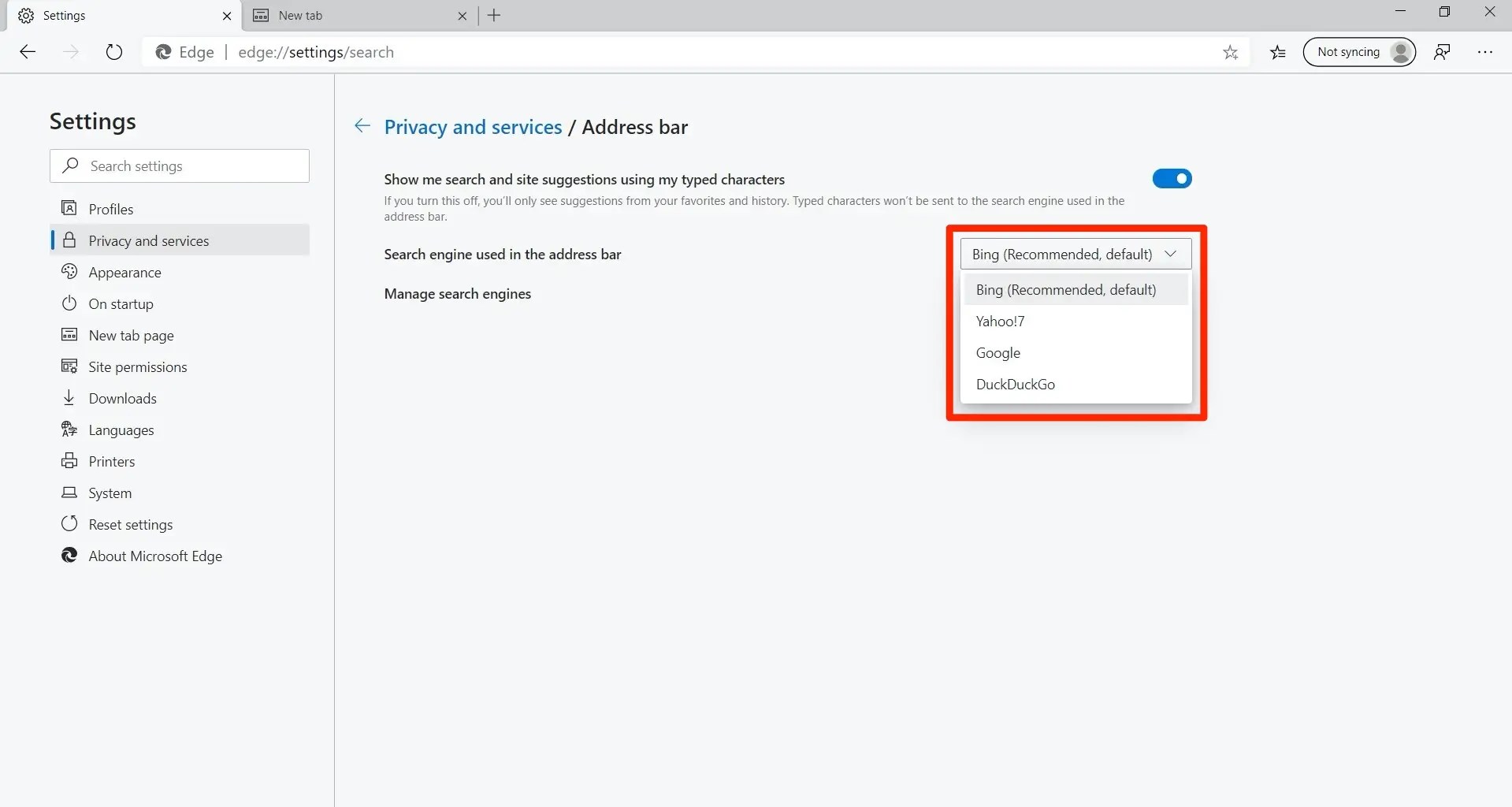The width and height of the screenshot is (1512, 807).
Task: Click the System laptop icon
Action: click(x=69, y=492)
